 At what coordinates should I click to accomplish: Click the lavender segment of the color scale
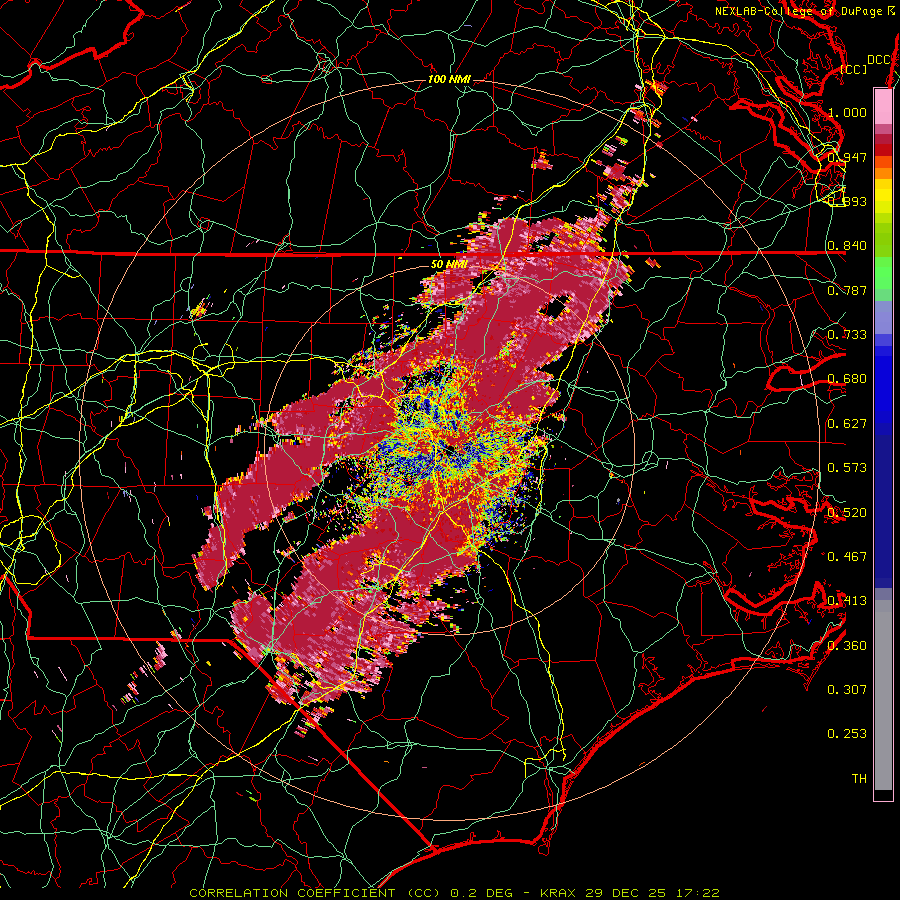coord(883,317)
